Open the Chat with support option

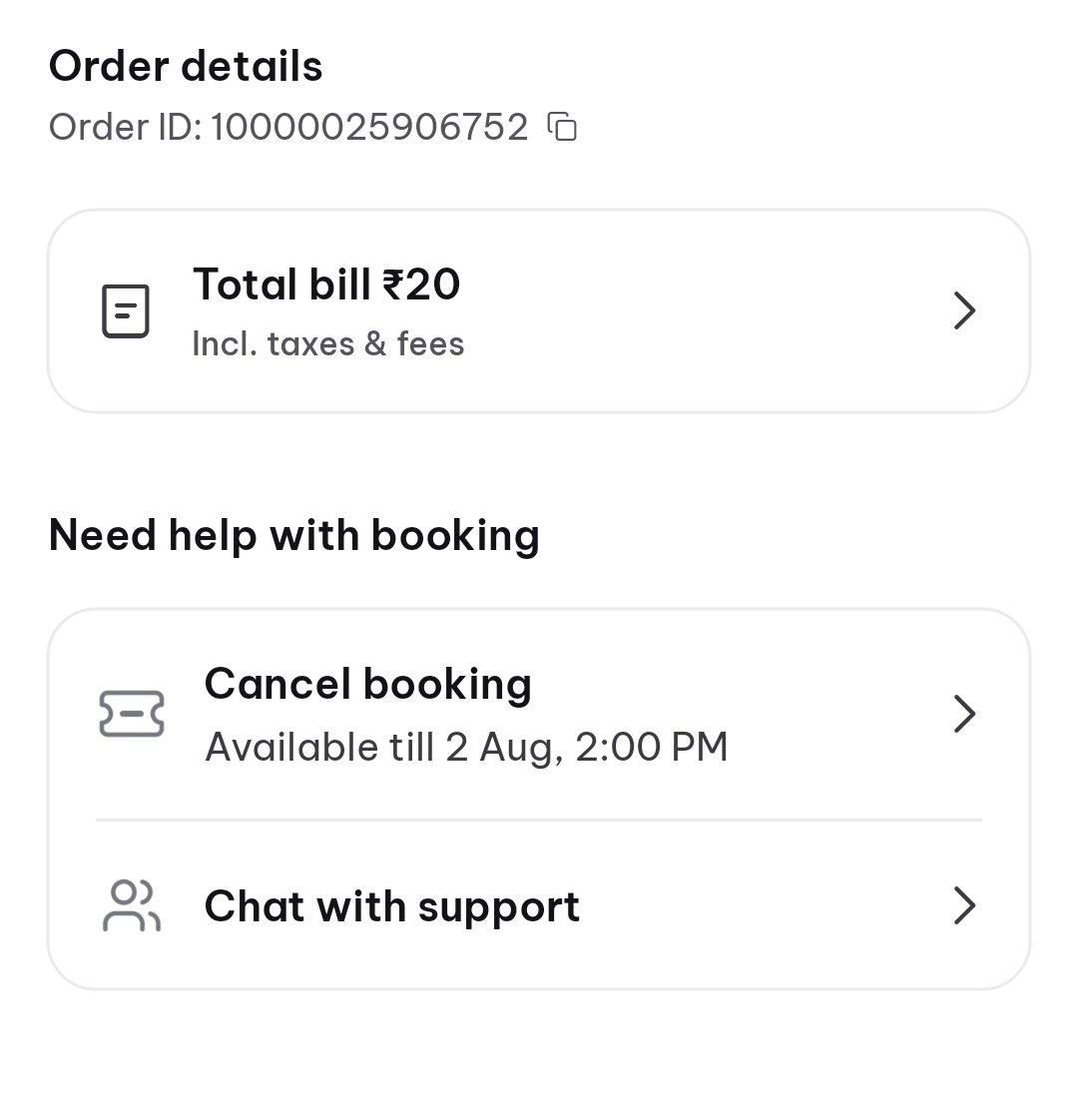(539, 905)
